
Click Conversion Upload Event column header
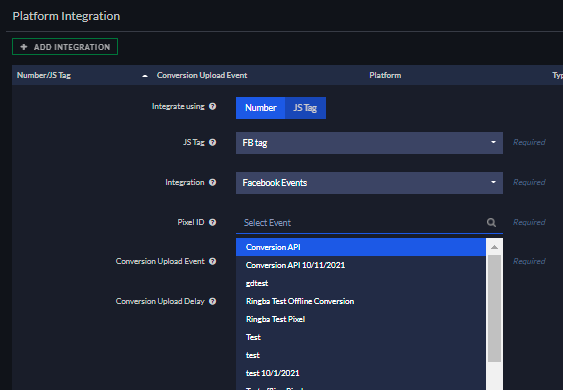pyautogui.click(x=202, y=75)
